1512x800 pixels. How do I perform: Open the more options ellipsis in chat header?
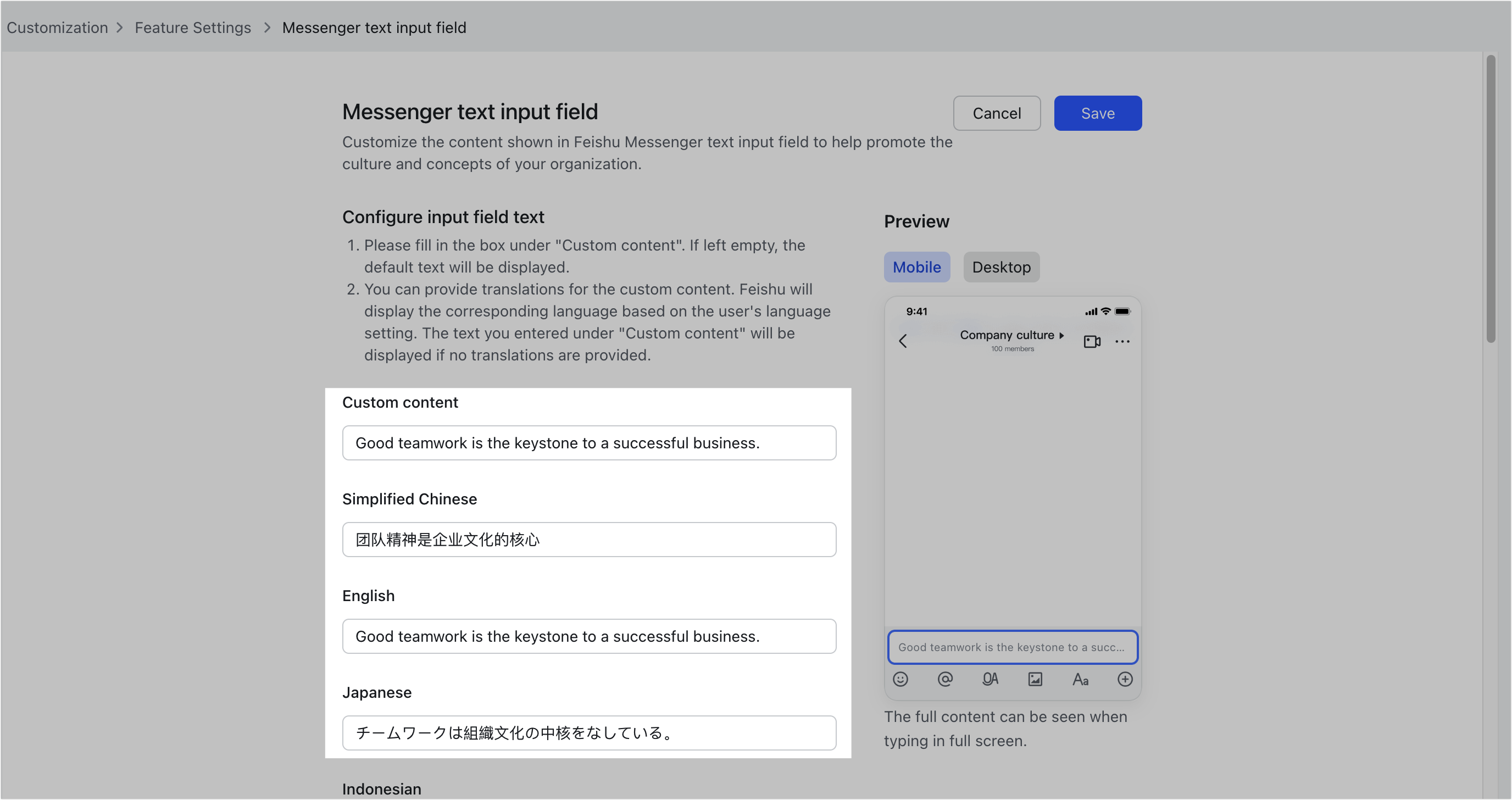click(1124, 341)
